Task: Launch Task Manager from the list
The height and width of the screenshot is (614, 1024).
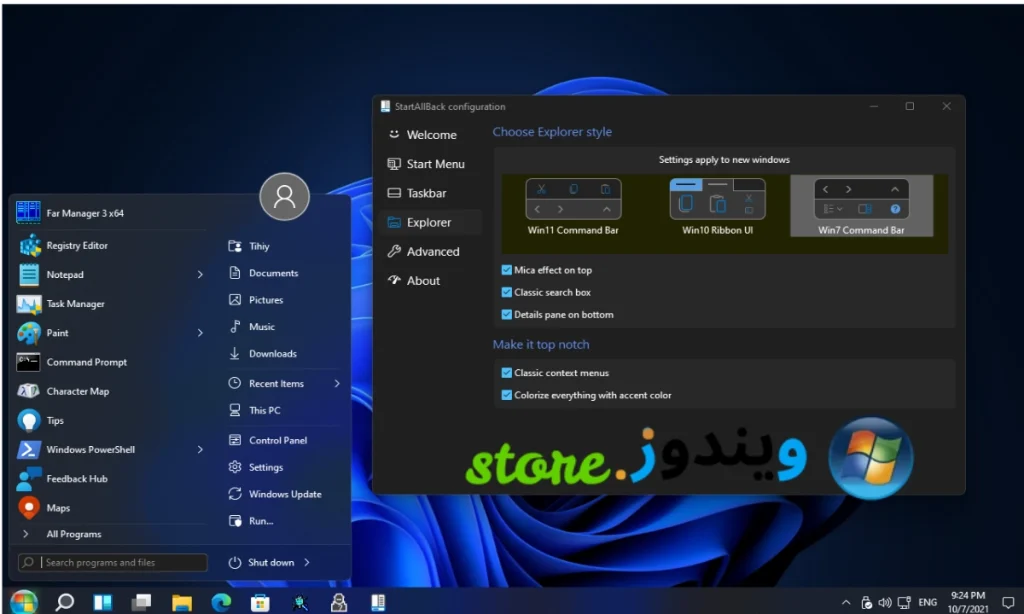Action: 75,304
